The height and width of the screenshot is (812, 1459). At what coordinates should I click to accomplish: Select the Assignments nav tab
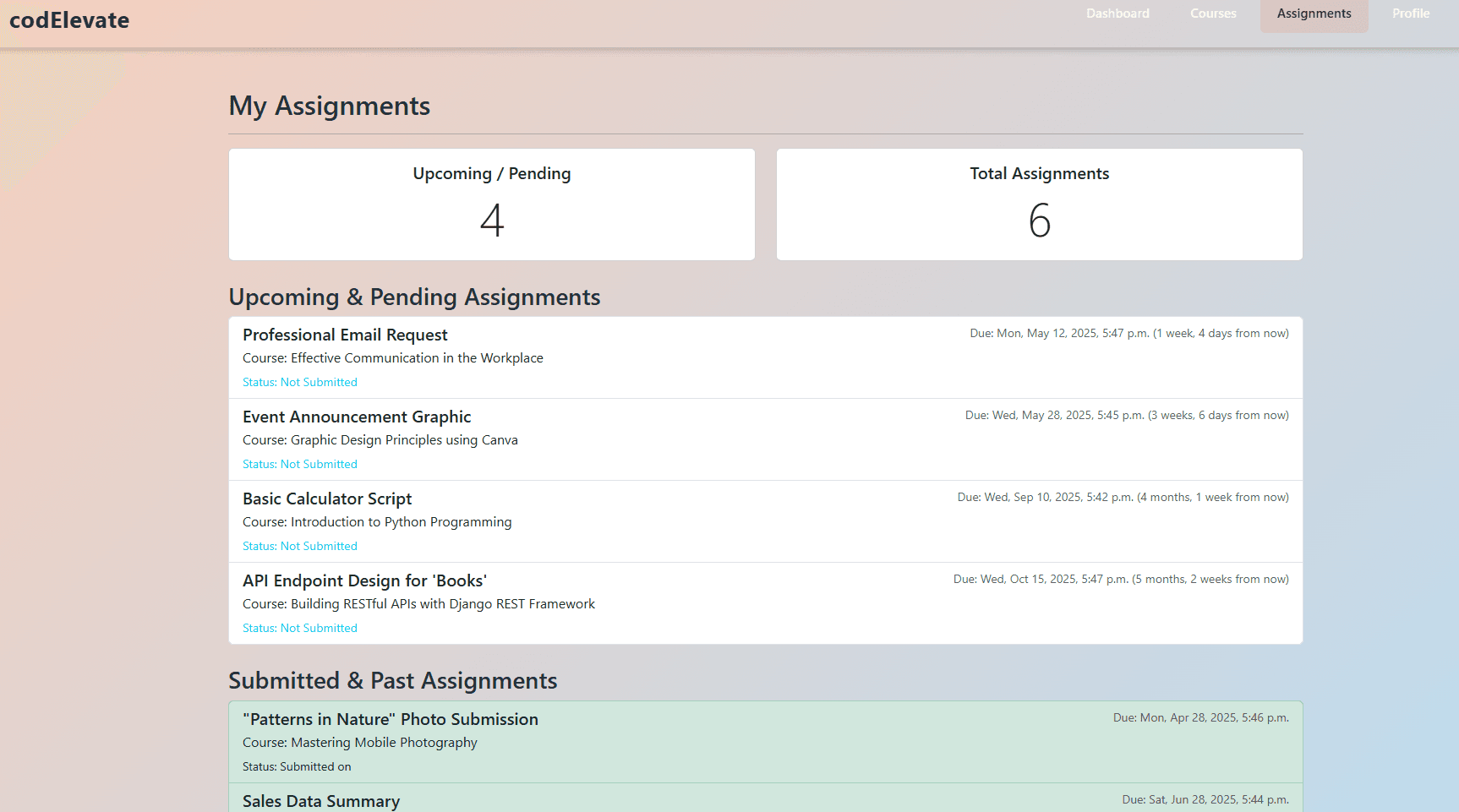(x=1314, y=14)
